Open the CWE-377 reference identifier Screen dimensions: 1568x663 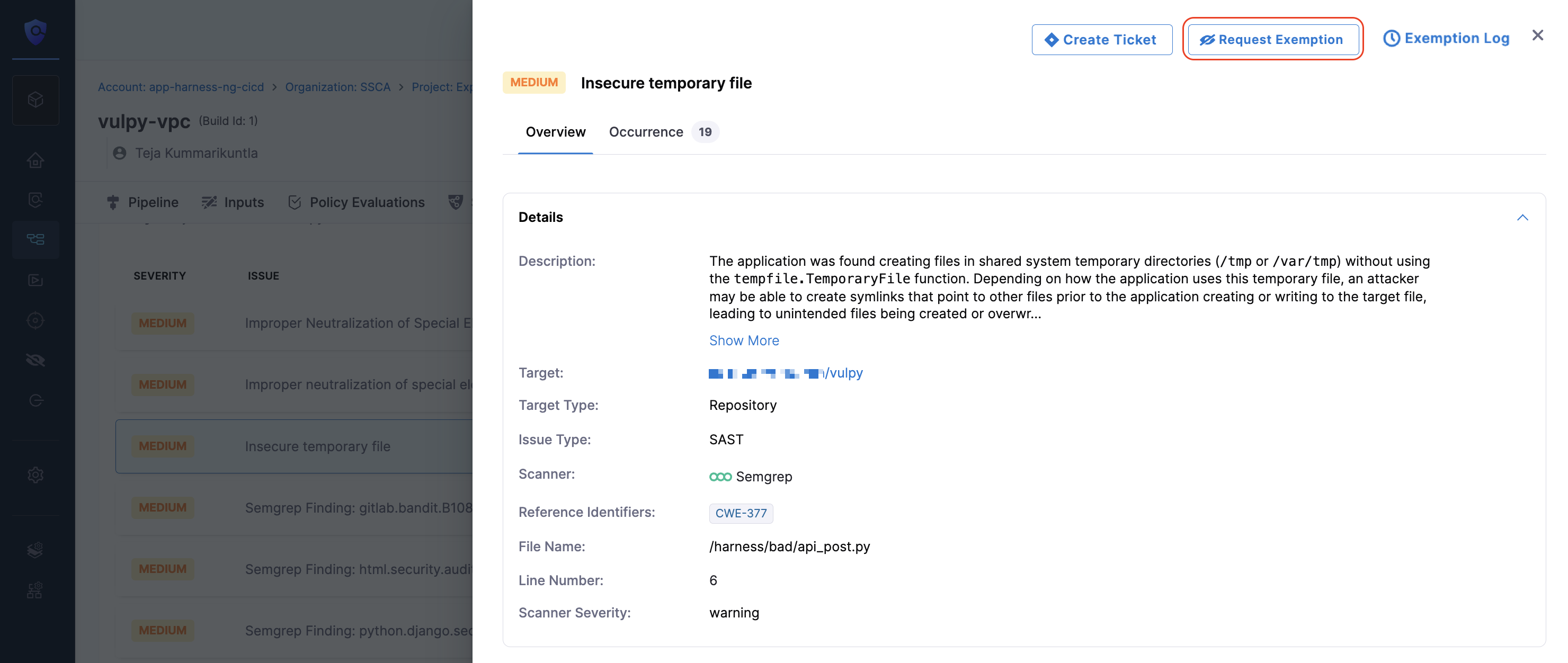pos(741,513)
